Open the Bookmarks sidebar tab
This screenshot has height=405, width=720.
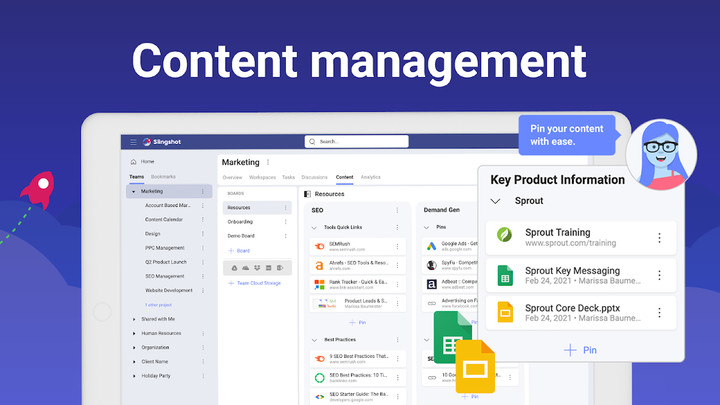tap(162, 176)
